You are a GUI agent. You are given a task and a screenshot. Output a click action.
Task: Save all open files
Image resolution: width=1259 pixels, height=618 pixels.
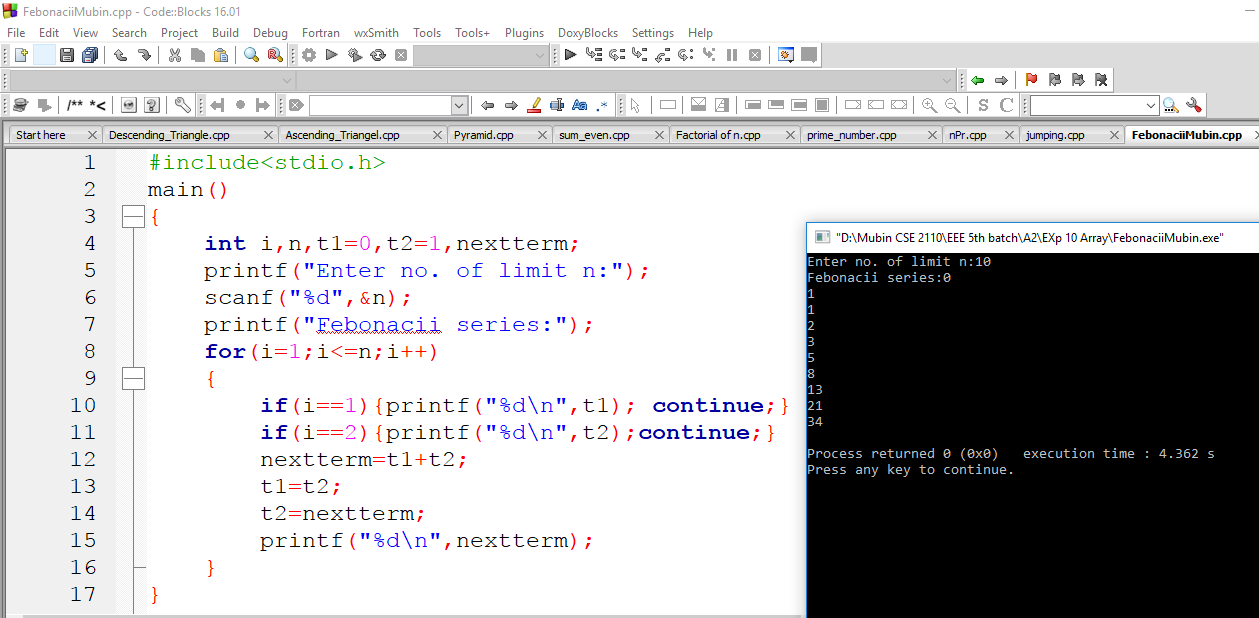point(90,56)
